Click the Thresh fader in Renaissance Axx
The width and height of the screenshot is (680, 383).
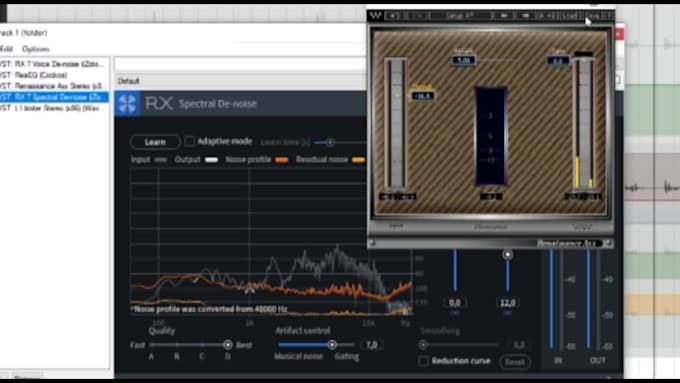pyautogui.click(x=396, y=124)
